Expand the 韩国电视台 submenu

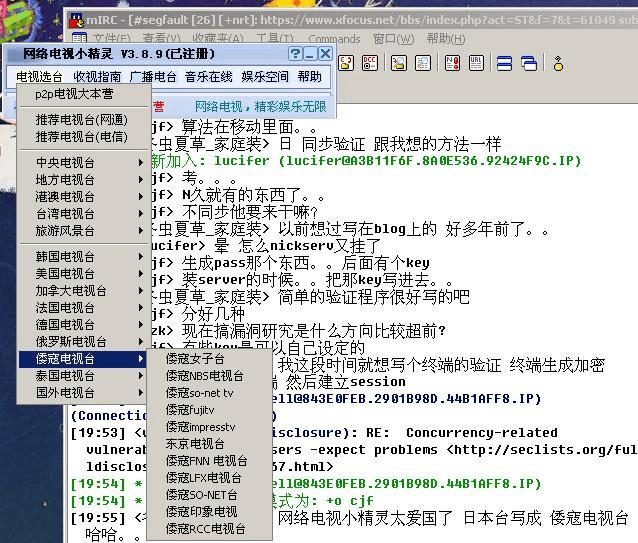pyautogui.click(x=84, y=257)
